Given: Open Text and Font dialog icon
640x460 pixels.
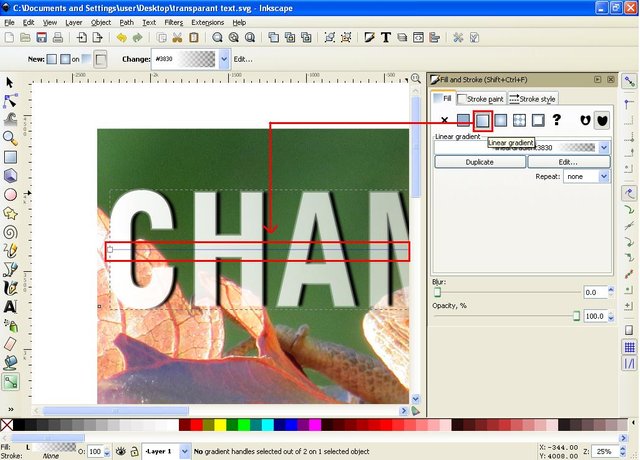Looking at the screenshot, I should click(386, 38).
